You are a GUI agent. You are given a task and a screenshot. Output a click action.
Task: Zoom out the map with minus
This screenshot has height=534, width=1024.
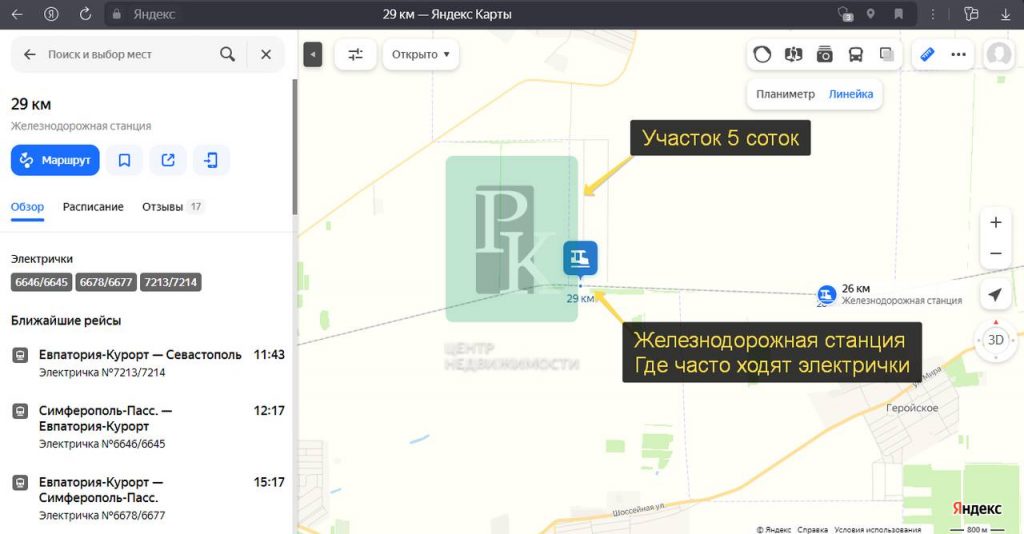pyautogui.click(x=995, y=253)
